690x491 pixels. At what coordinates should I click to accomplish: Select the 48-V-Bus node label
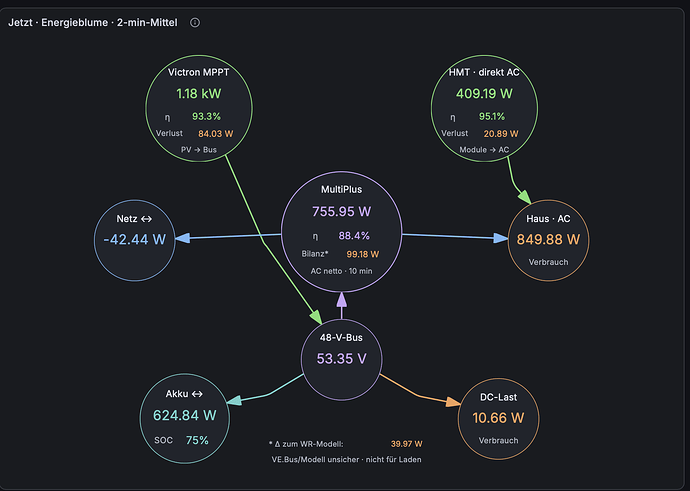(x=341, y=338)
